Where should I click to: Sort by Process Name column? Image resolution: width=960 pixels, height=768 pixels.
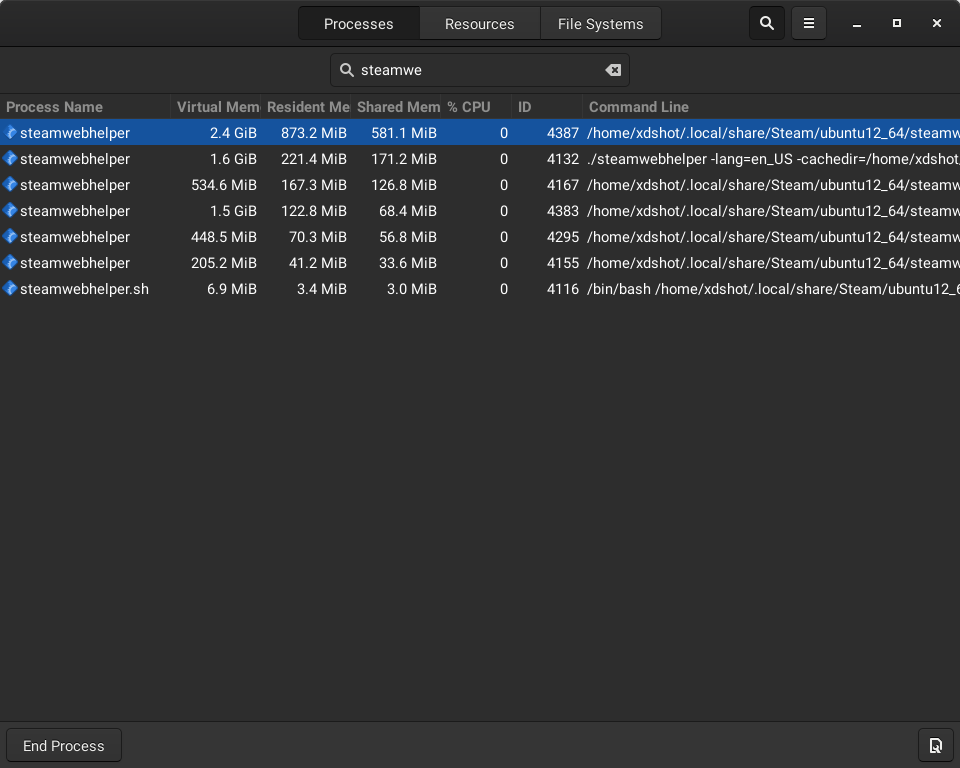85,107
